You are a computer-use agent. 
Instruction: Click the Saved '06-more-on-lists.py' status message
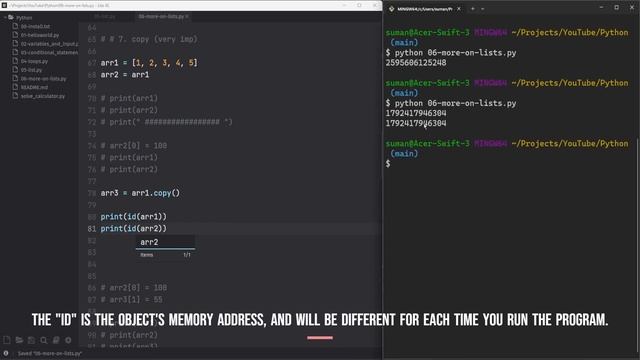(49, 353)
